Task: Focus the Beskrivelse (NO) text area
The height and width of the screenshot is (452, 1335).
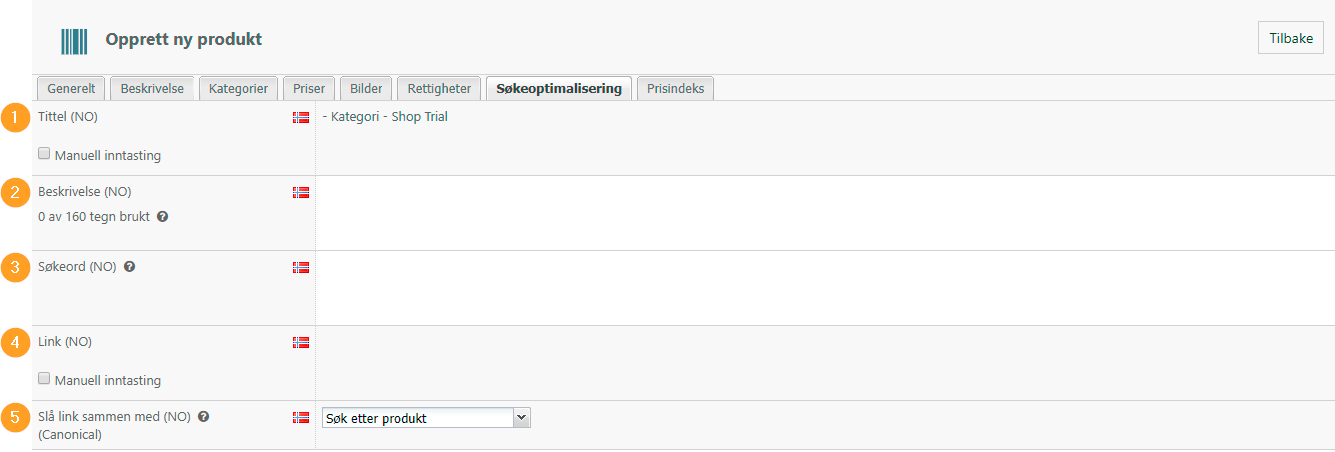Action: [825, 213]
